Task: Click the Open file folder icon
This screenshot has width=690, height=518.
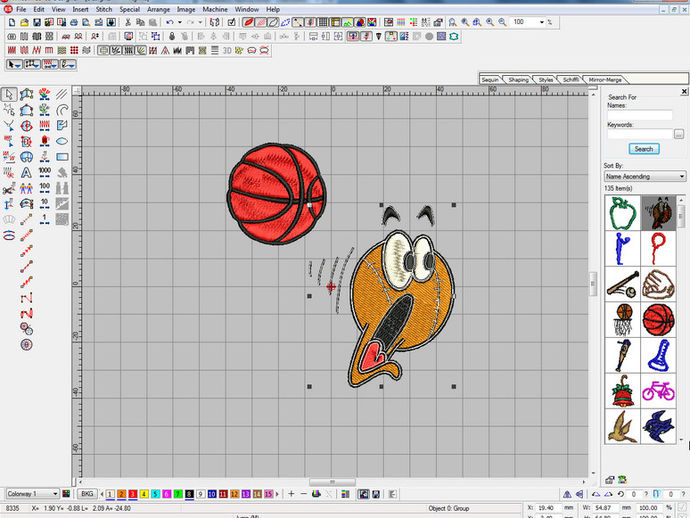Action: click(x=24, y=22)
